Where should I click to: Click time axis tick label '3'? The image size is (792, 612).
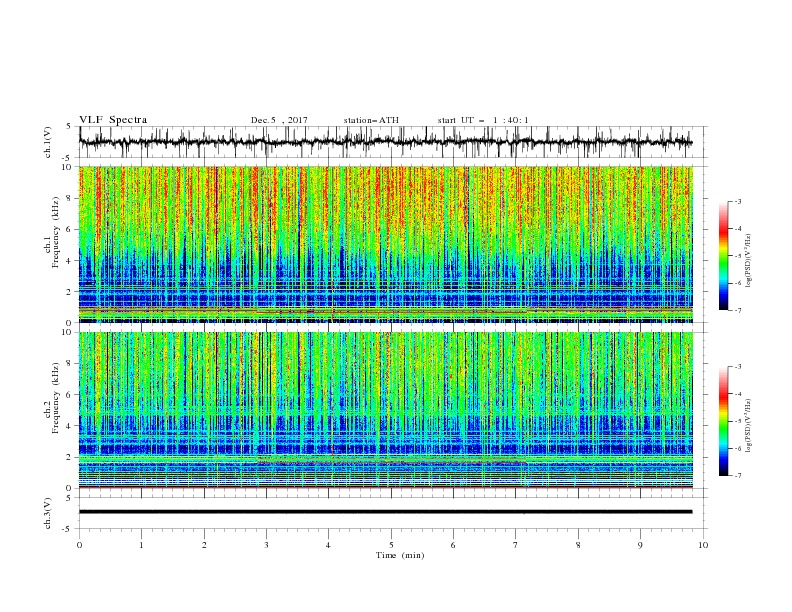(x=266, y=545)
